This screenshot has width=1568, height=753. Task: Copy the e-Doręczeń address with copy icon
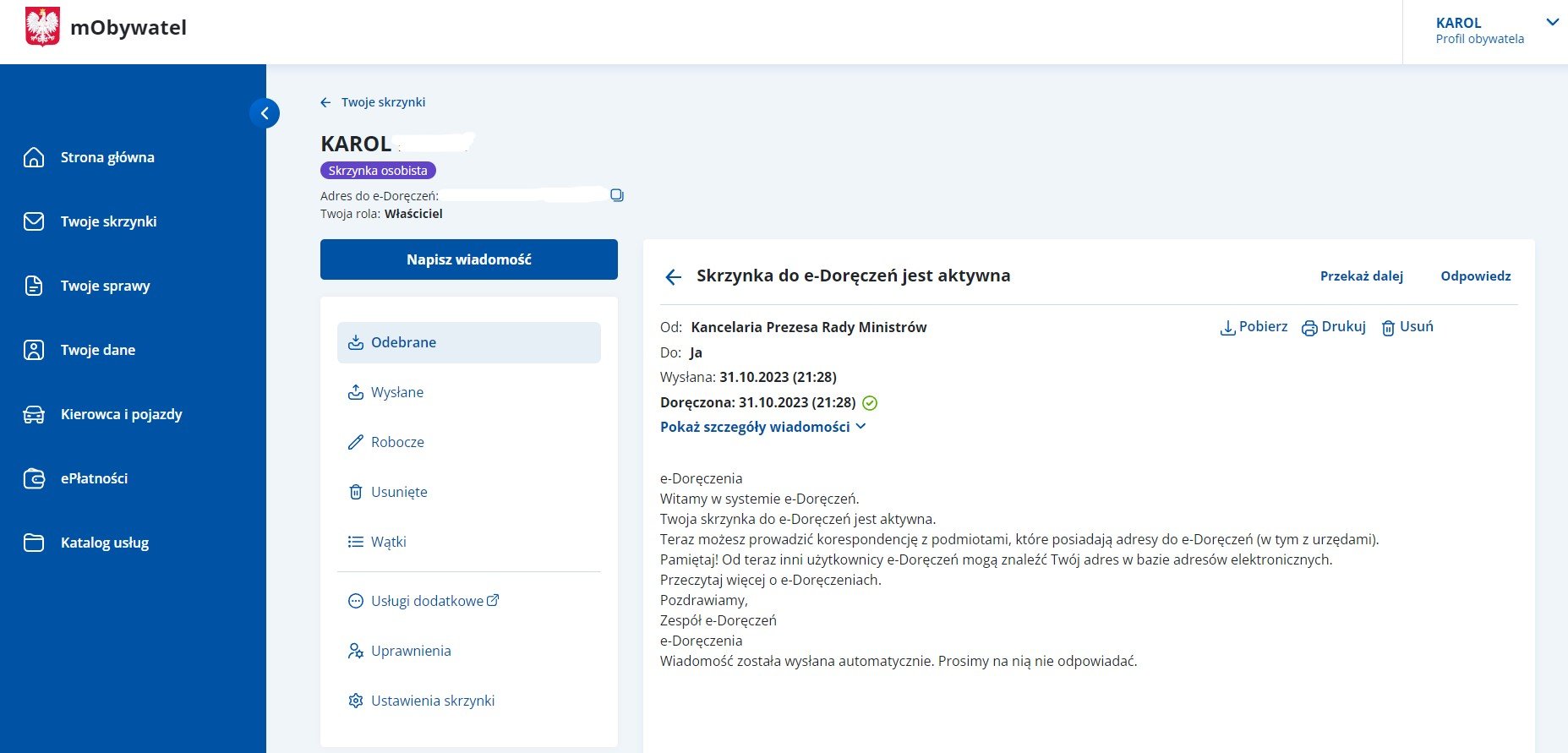(617, 195)
